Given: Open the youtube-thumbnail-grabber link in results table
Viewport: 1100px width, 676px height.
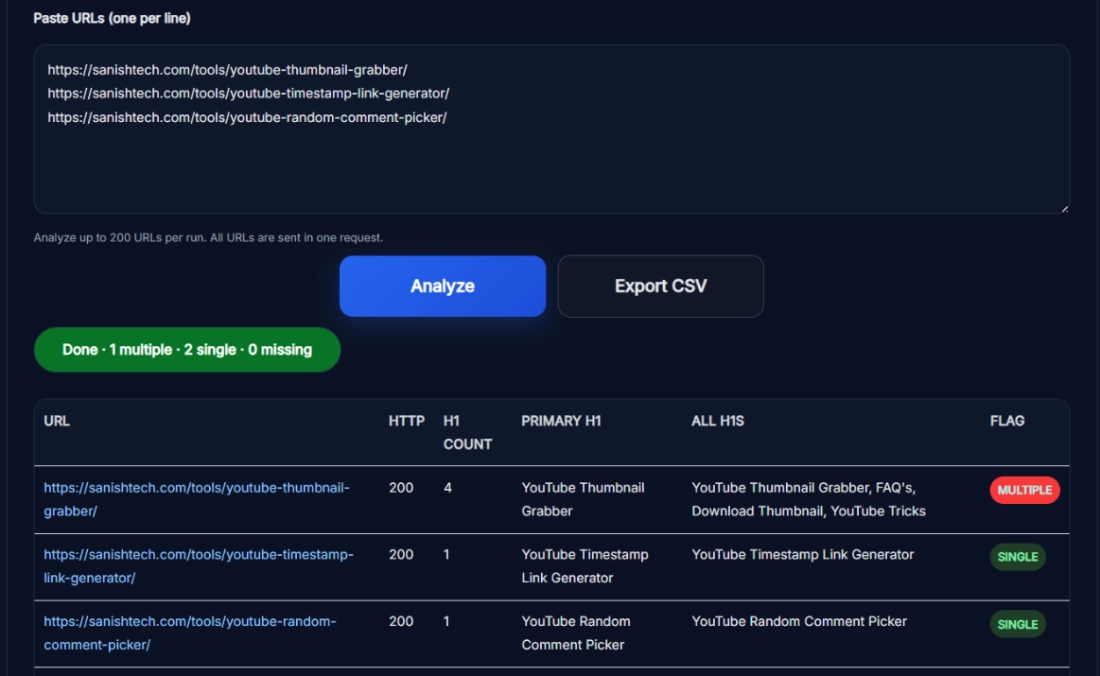Looking at the screenshot, I should 196,499.
